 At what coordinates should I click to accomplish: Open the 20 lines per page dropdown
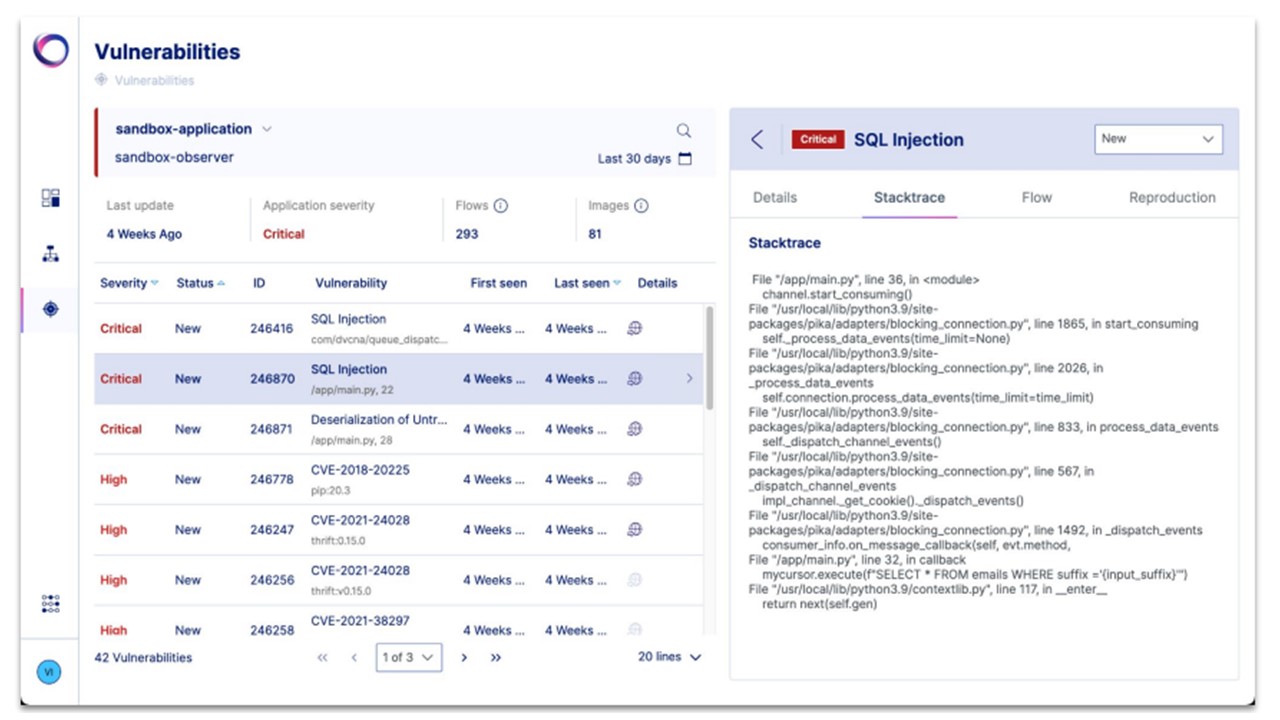point(670,657)
